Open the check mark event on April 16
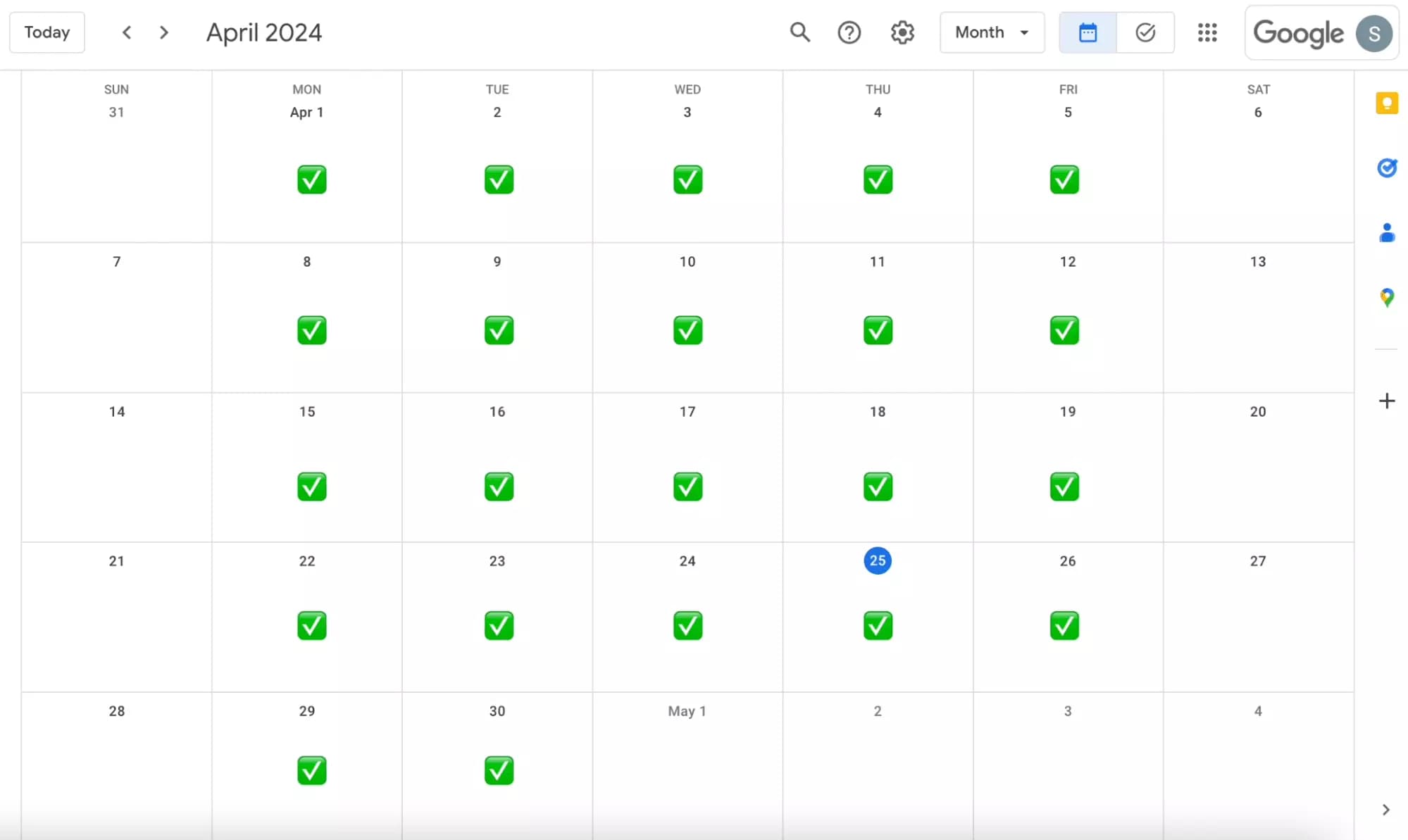This screenshot has height=840, width=1408. tap(499, 487)
